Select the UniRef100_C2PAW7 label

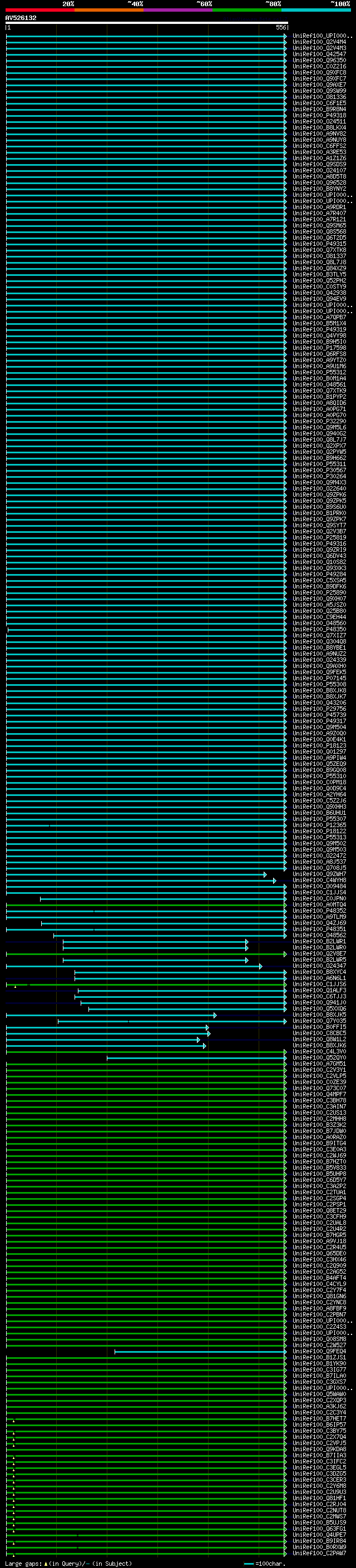click(319, 1554)
